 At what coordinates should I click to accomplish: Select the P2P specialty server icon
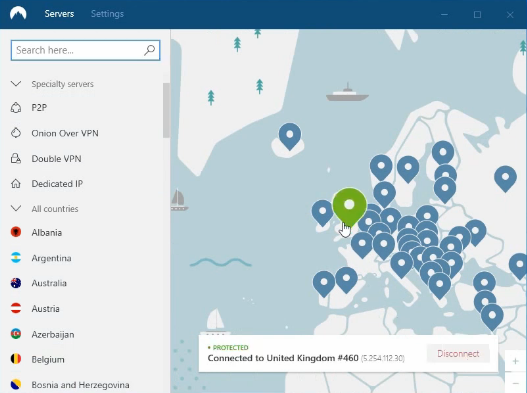click(x=16, y=108)
